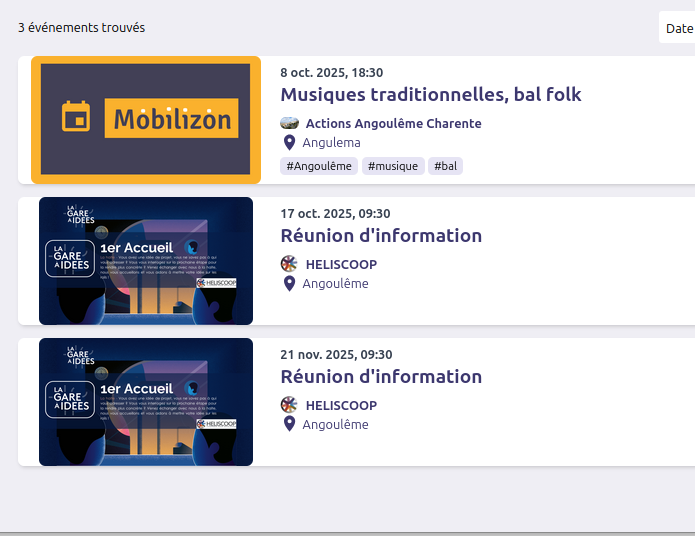Open Musiques traditionnelles, bal folk event title
Viewport: 695px width, 536px height.
click(x=430, y=95)
